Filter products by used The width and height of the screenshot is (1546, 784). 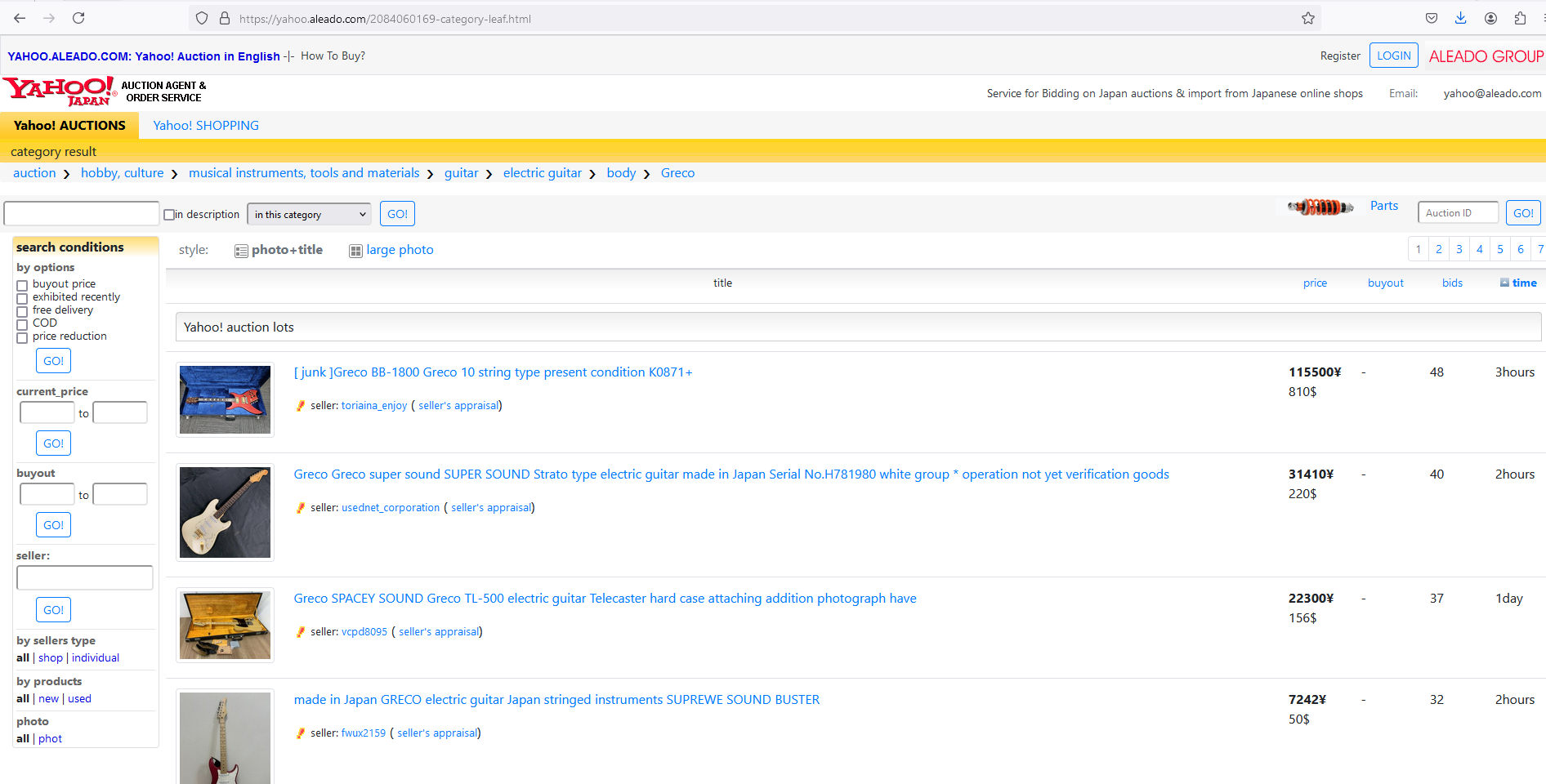pos(79,698)
